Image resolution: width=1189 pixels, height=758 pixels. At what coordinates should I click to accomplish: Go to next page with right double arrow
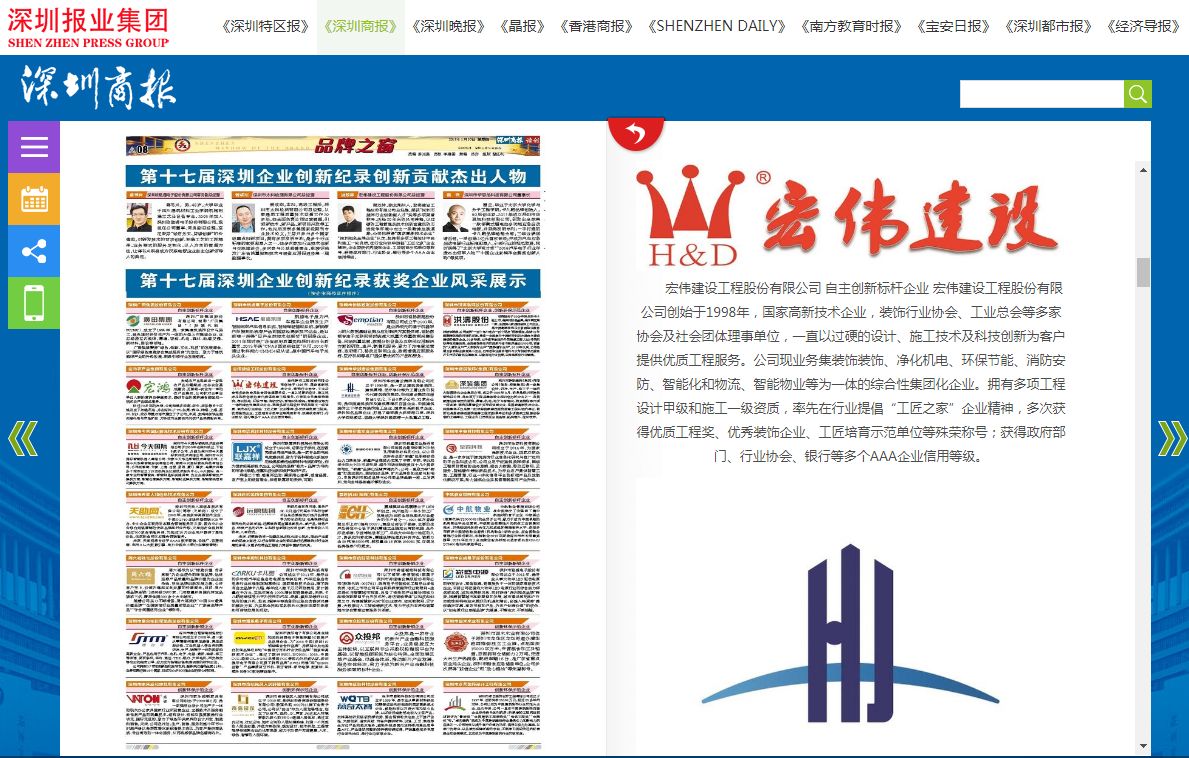click(x=1172, y=438)
